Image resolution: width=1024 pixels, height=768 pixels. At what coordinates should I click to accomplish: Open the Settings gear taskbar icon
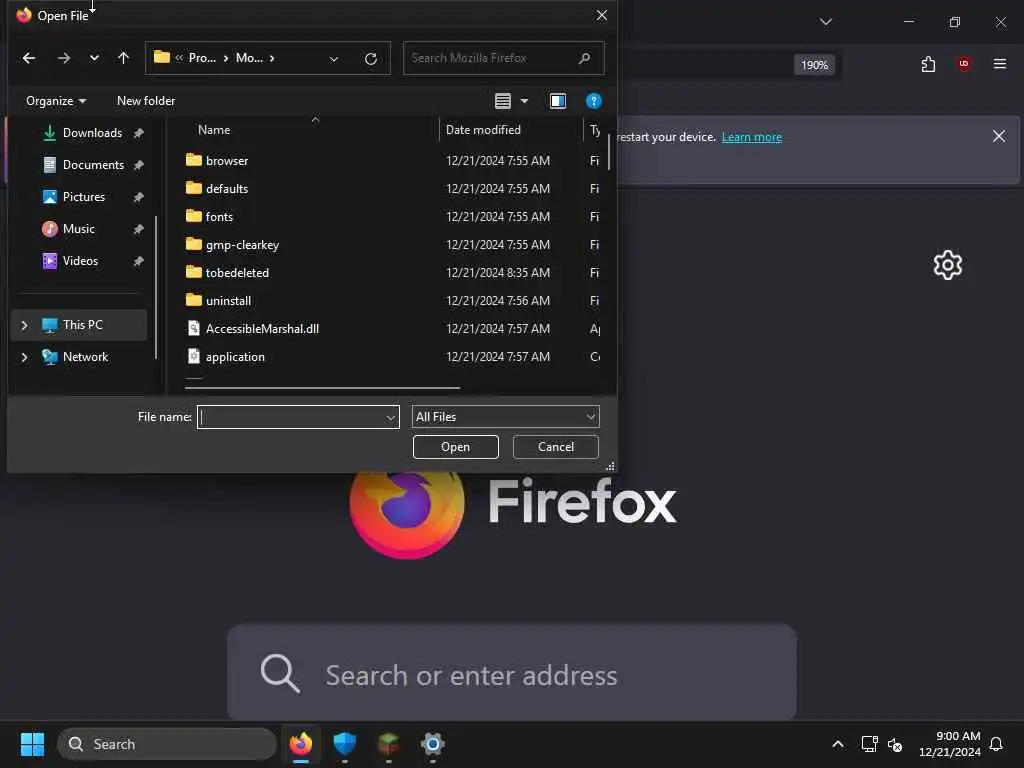pyautogui.click(x=432, y=744)
